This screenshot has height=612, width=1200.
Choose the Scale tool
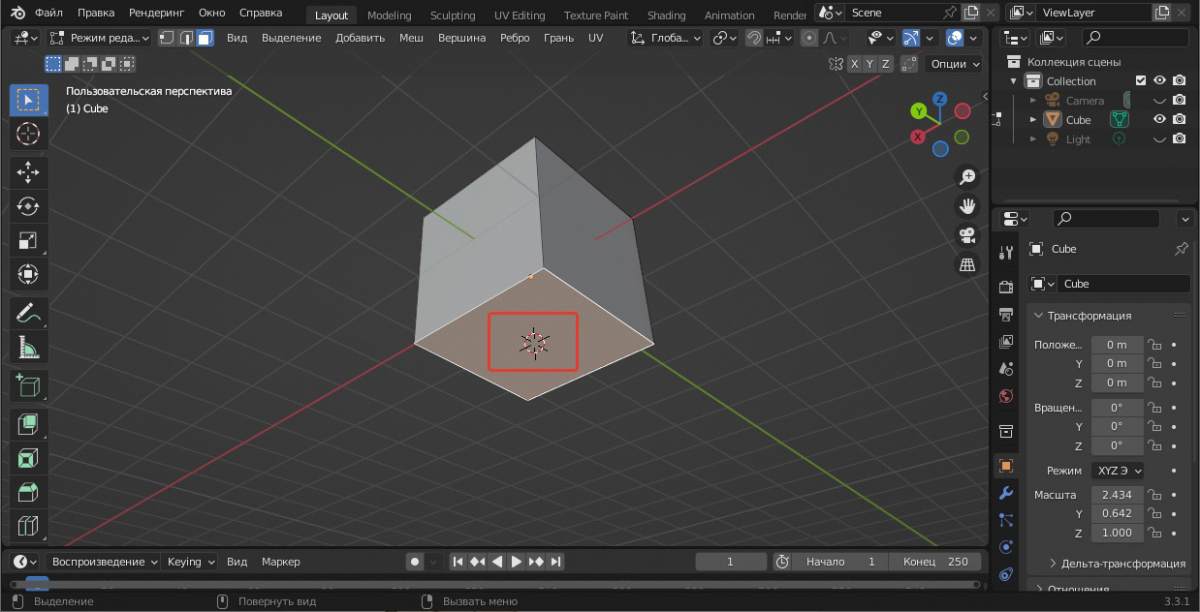point(28,240)
